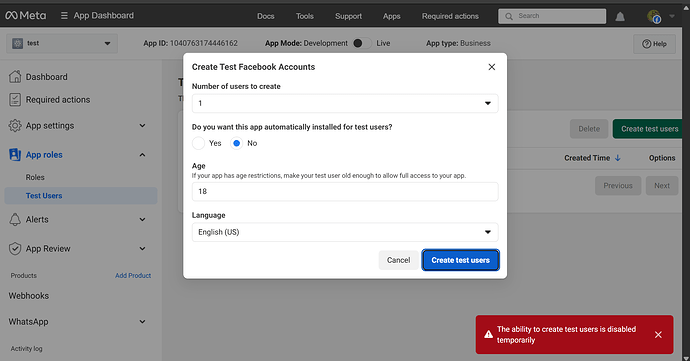Image resolution: width=690 pixels, height=361 pixels.
Task: Expand the App Review section
Action: pyautogui.click(x=142, y=248)
